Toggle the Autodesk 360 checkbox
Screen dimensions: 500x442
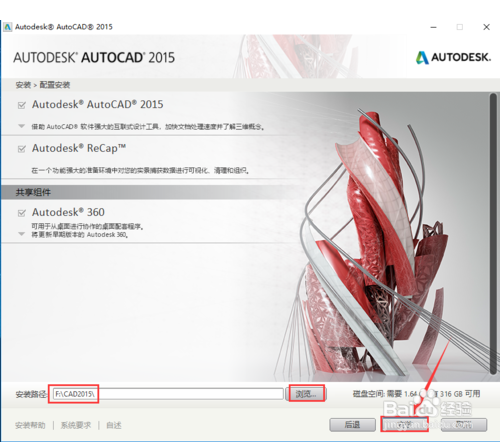22,213
